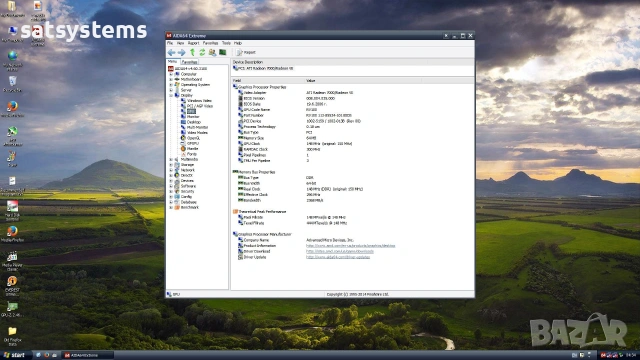Click the Field column header

(268, 81)
